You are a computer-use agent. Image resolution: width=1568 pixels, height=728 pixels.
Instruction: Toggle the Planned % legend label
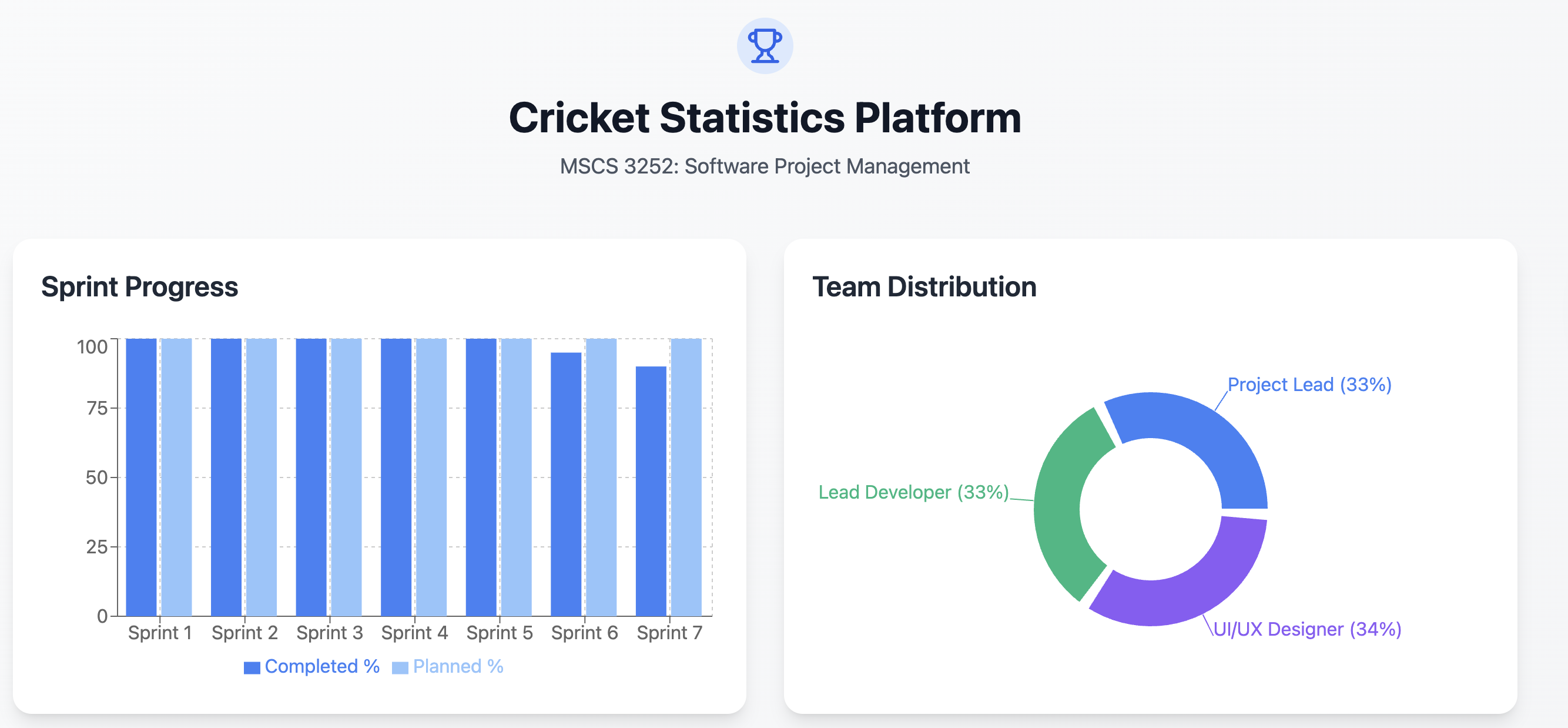(x=458, y=666)
